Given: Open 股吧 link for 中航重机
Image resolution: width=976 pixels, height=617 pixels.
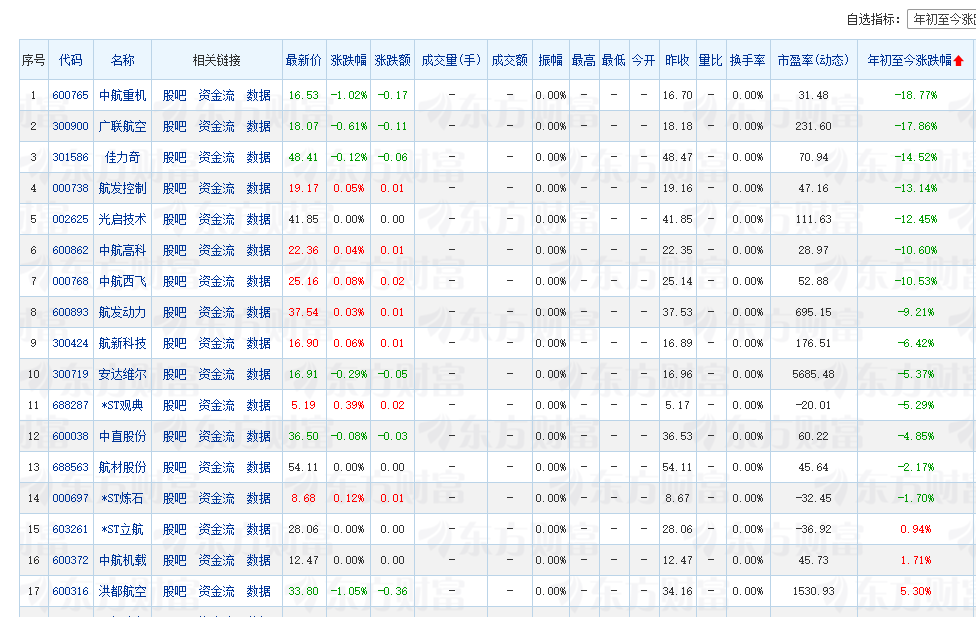Looking at the screenshot, I should pos(175,95).
